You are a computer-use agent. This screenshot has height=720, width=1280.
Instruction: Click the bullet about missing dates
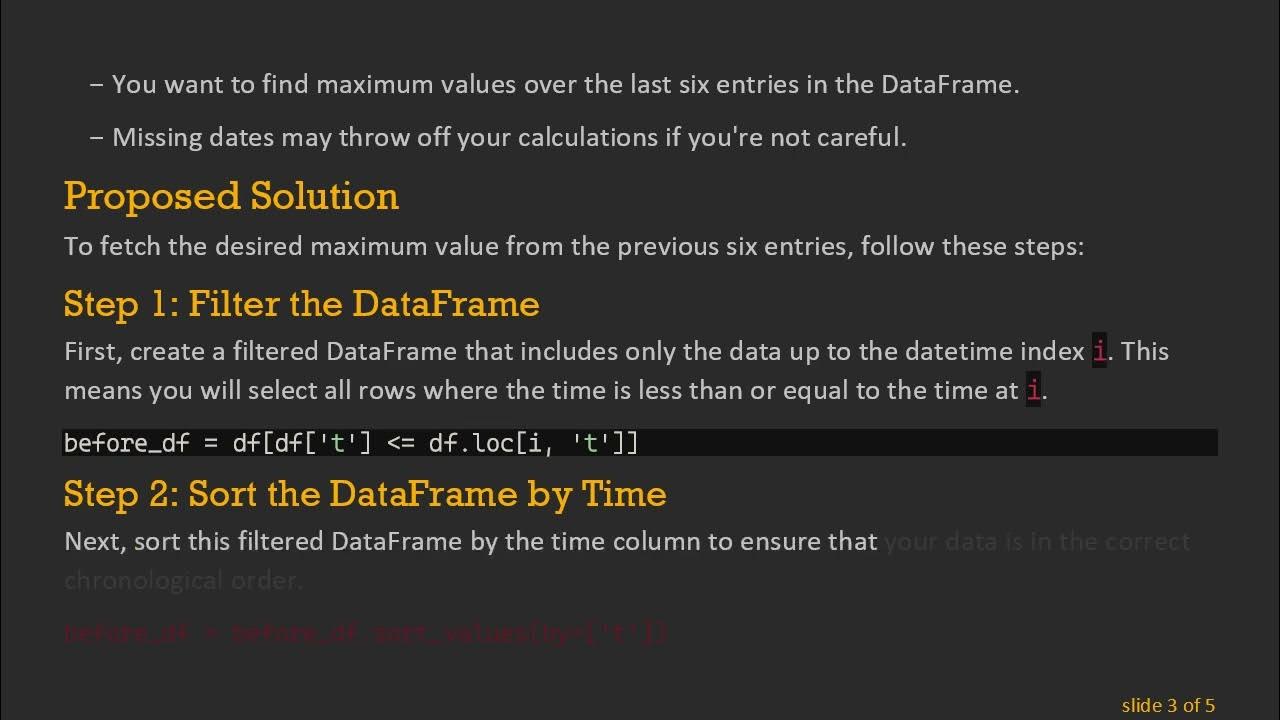click(509, 137)
